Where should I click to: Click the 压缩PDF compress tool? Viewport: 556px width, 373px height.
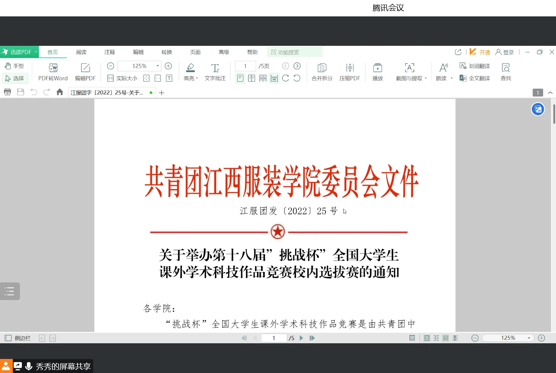(x=350, y=72)
